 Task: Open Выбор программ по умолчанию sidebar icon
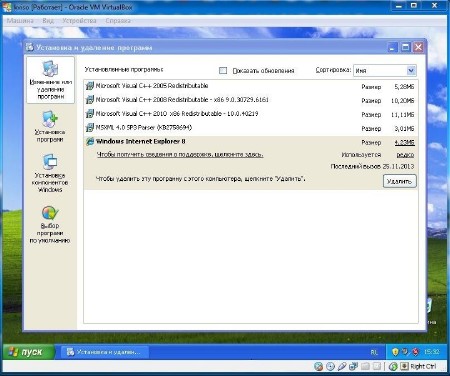pyautogui.click(x=50, y=213)
